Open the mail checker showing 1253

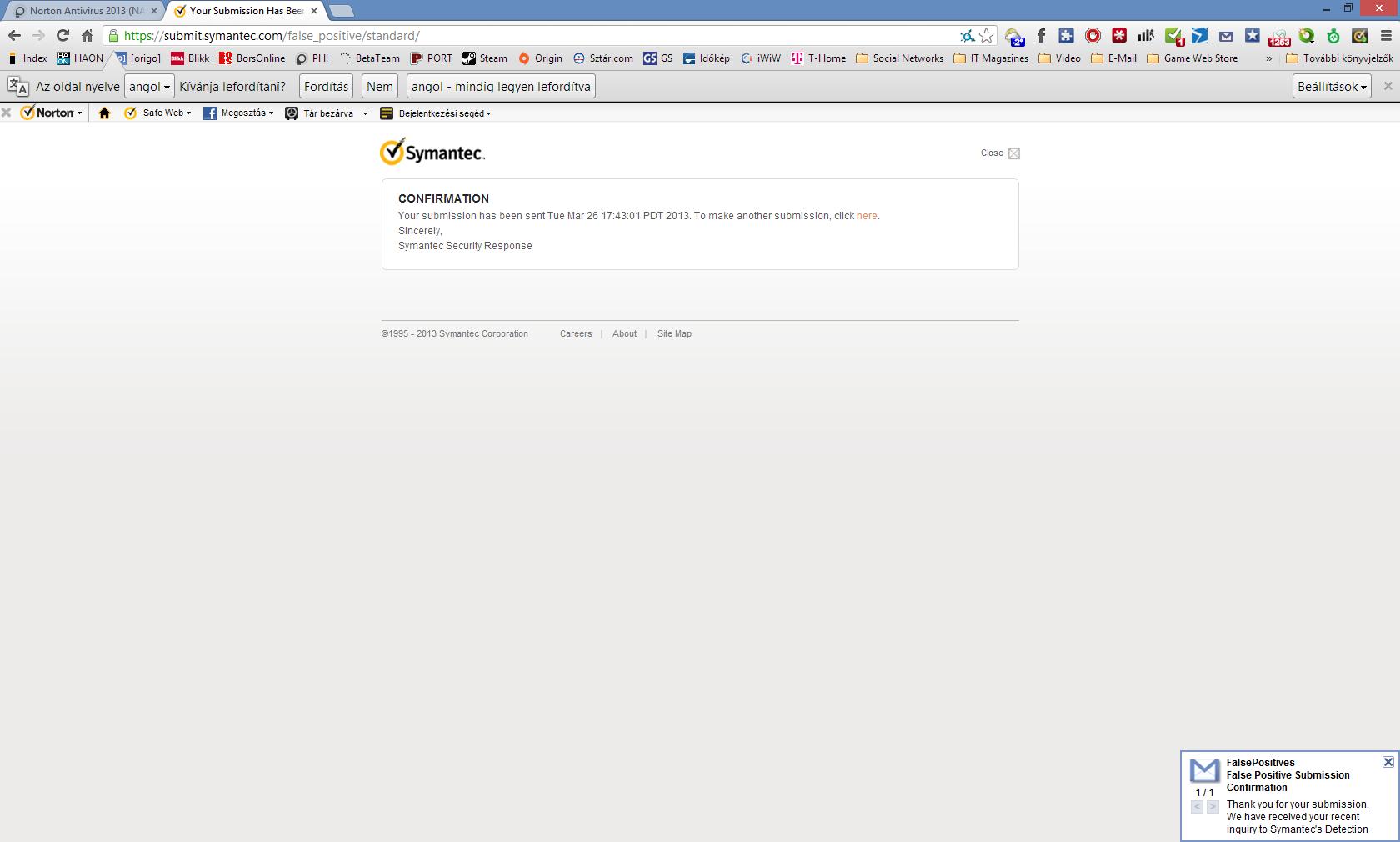[1279, 37]
